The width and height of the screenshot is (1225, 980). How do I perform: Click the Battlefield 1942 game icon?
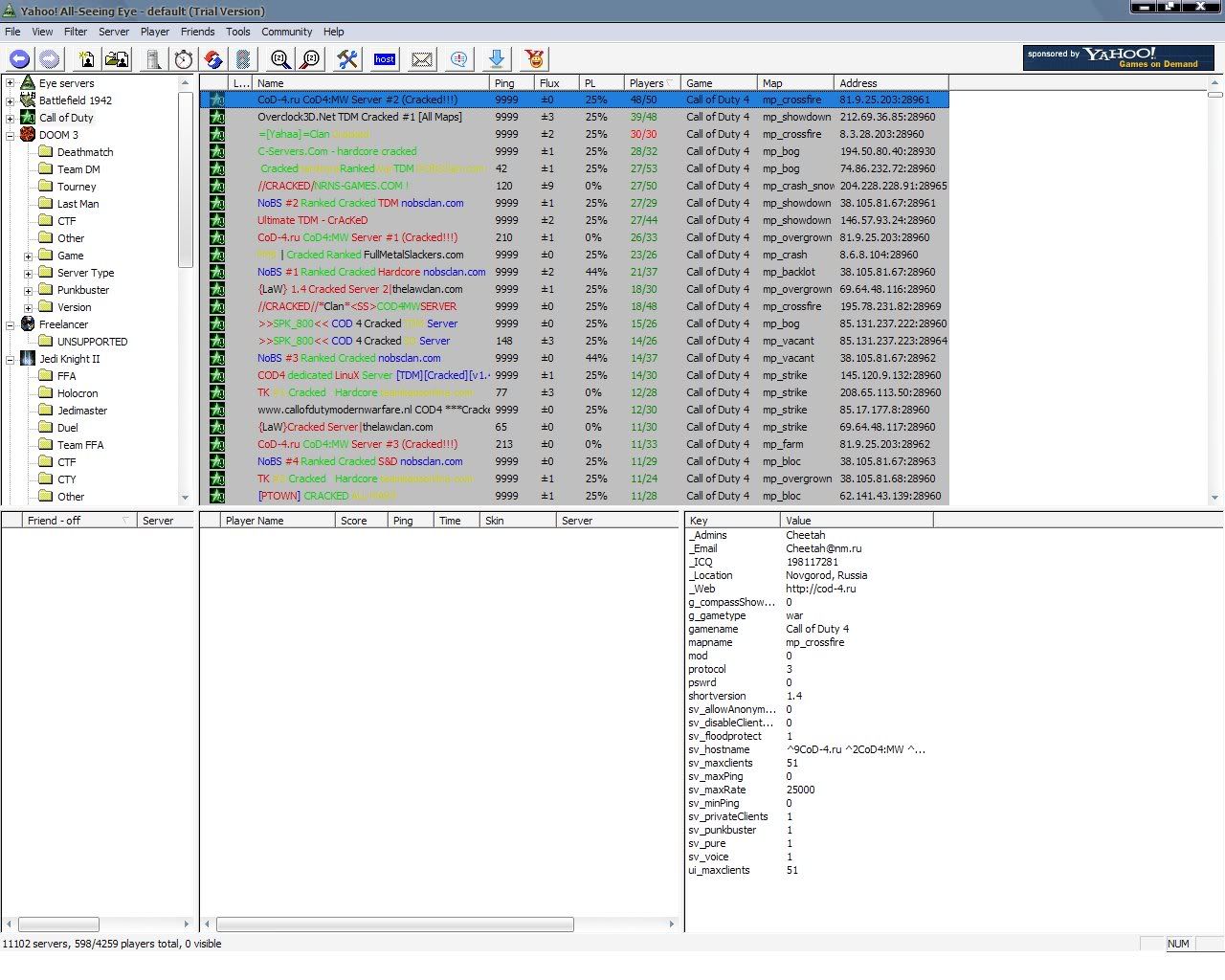click(x=28, y=100)
